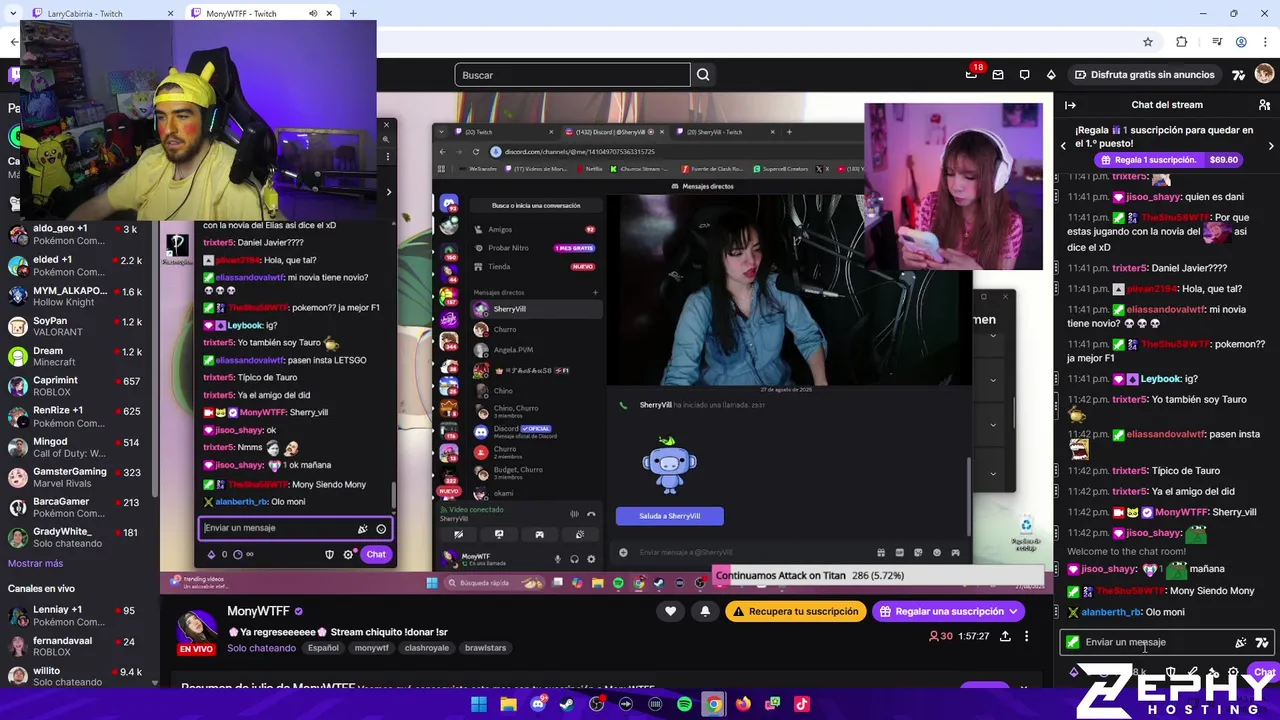Screen dimensions: 1280x720
Task: Click Recupera tu suscripción button
Action: [x=795, y=611]
